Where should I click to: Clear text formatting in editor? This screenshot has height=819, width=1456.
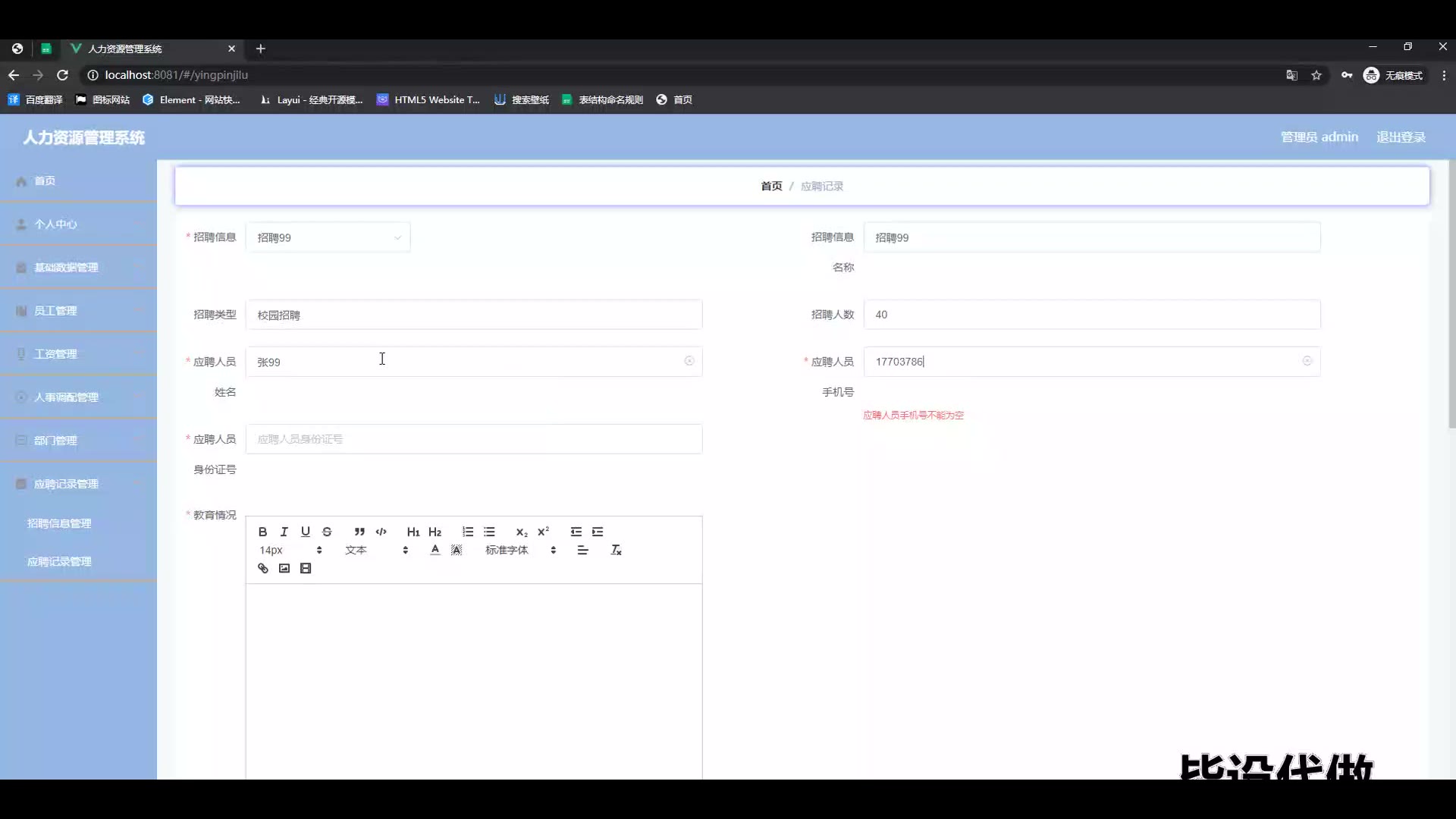(x=616, y=550)
